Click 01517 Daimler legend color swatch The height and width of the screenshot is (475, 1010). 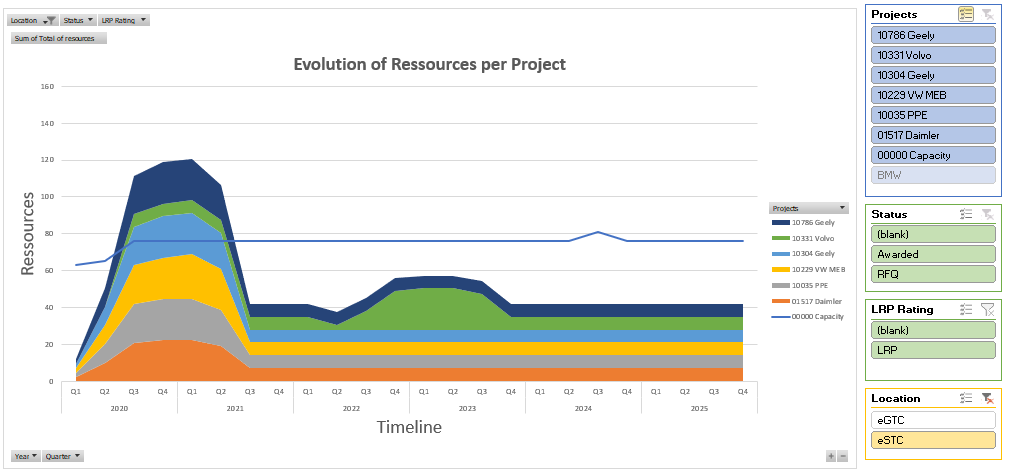point(781,301)
